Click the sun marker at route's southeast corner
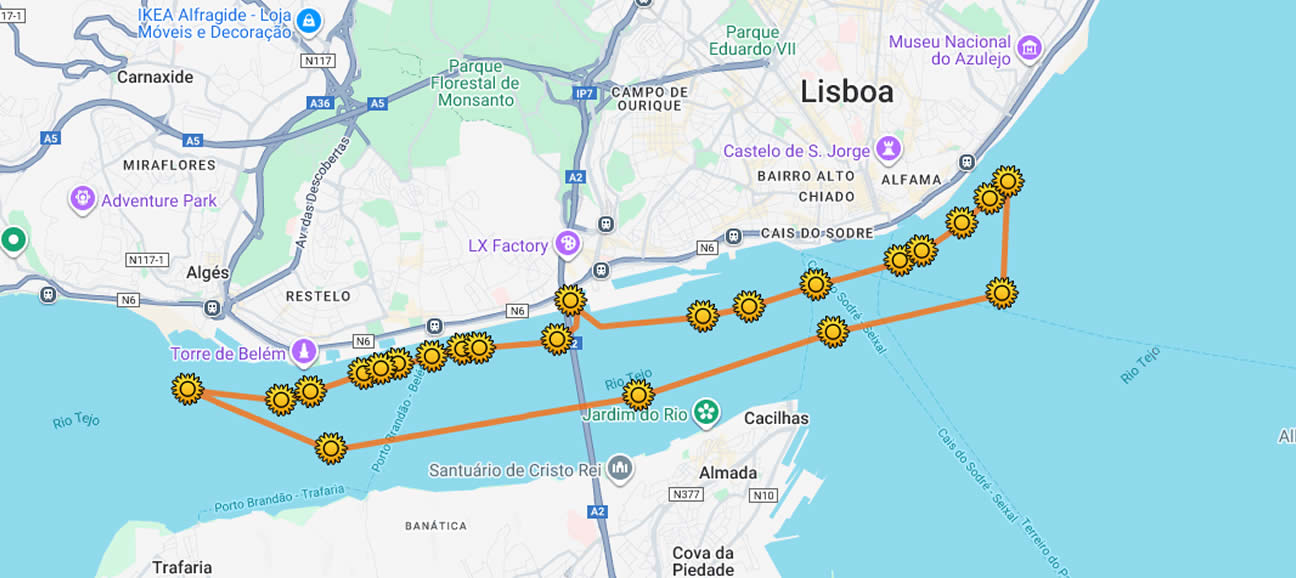 [x=1001, y=293]
